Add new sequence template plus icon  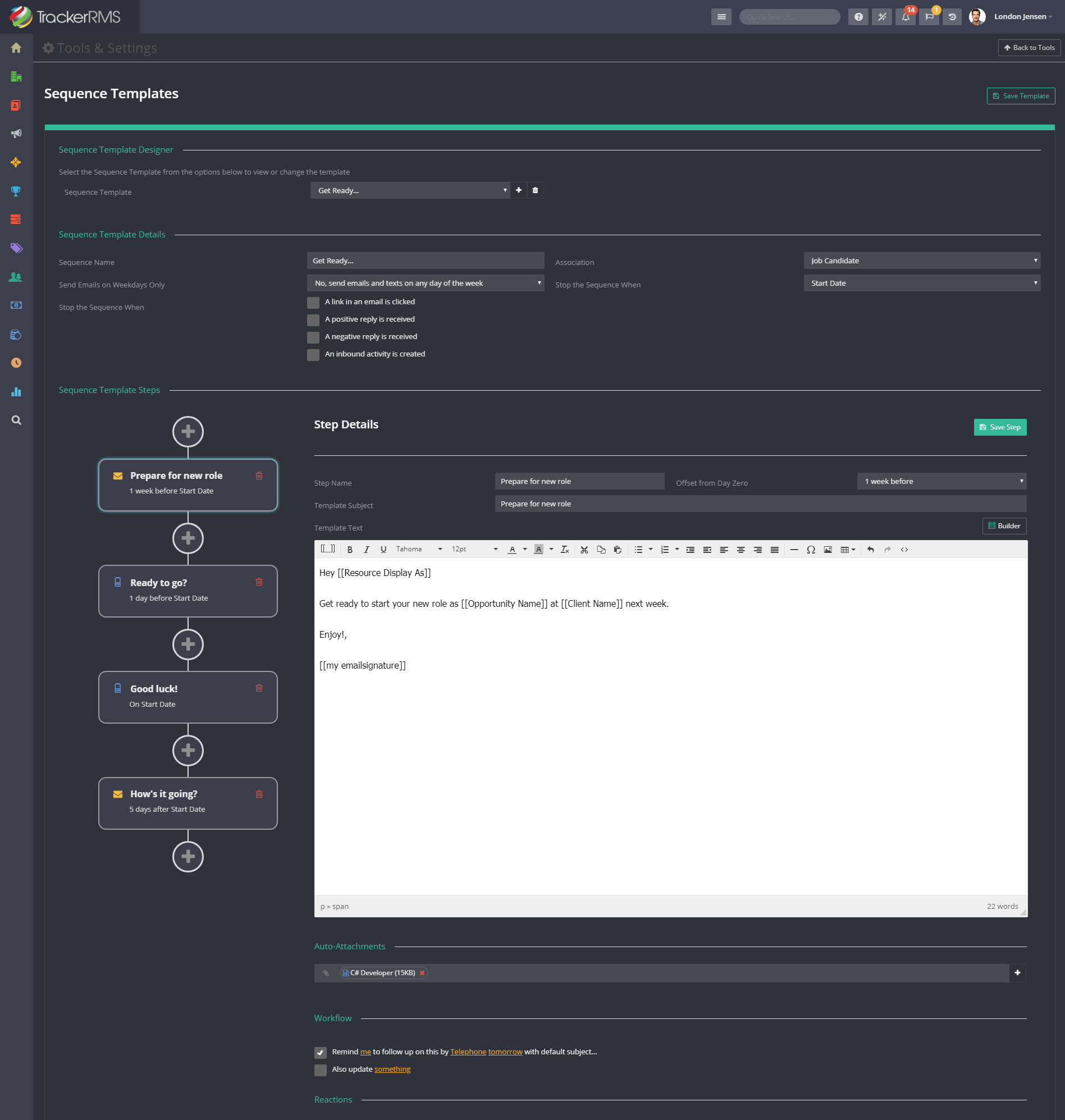tap(518, 190)
